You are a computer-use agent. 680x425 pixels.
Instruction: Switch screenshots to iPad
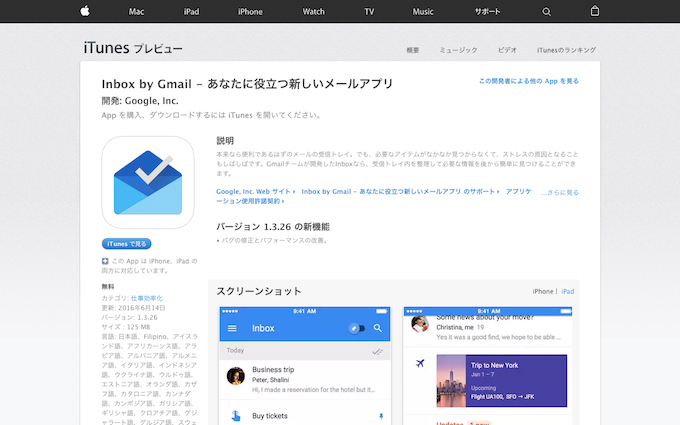(x=568, y=291)
